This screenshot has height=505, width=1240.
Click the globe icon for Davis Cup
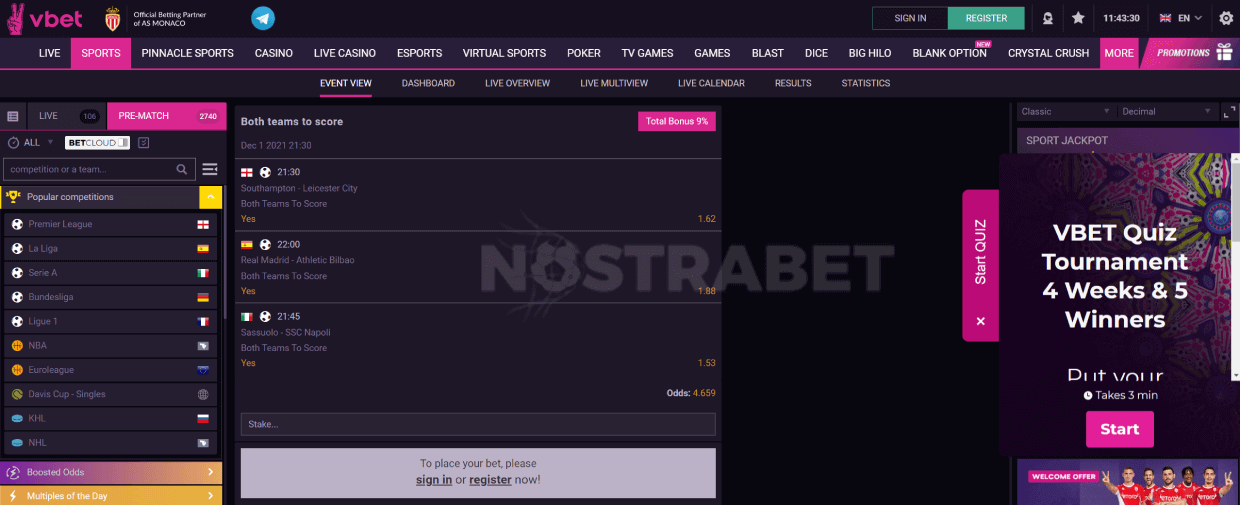(x=203, y=394)
